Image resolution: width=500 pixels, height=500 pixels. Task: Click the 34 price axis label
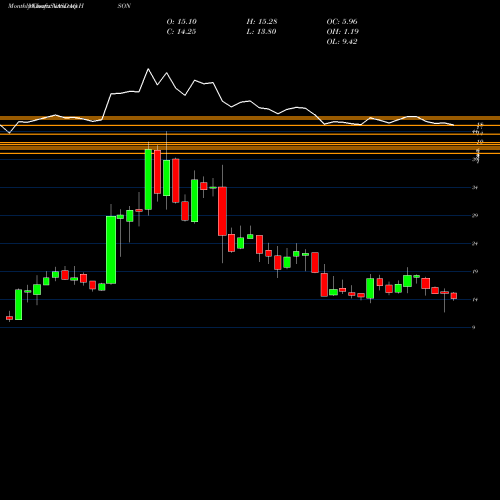[475, 188]
